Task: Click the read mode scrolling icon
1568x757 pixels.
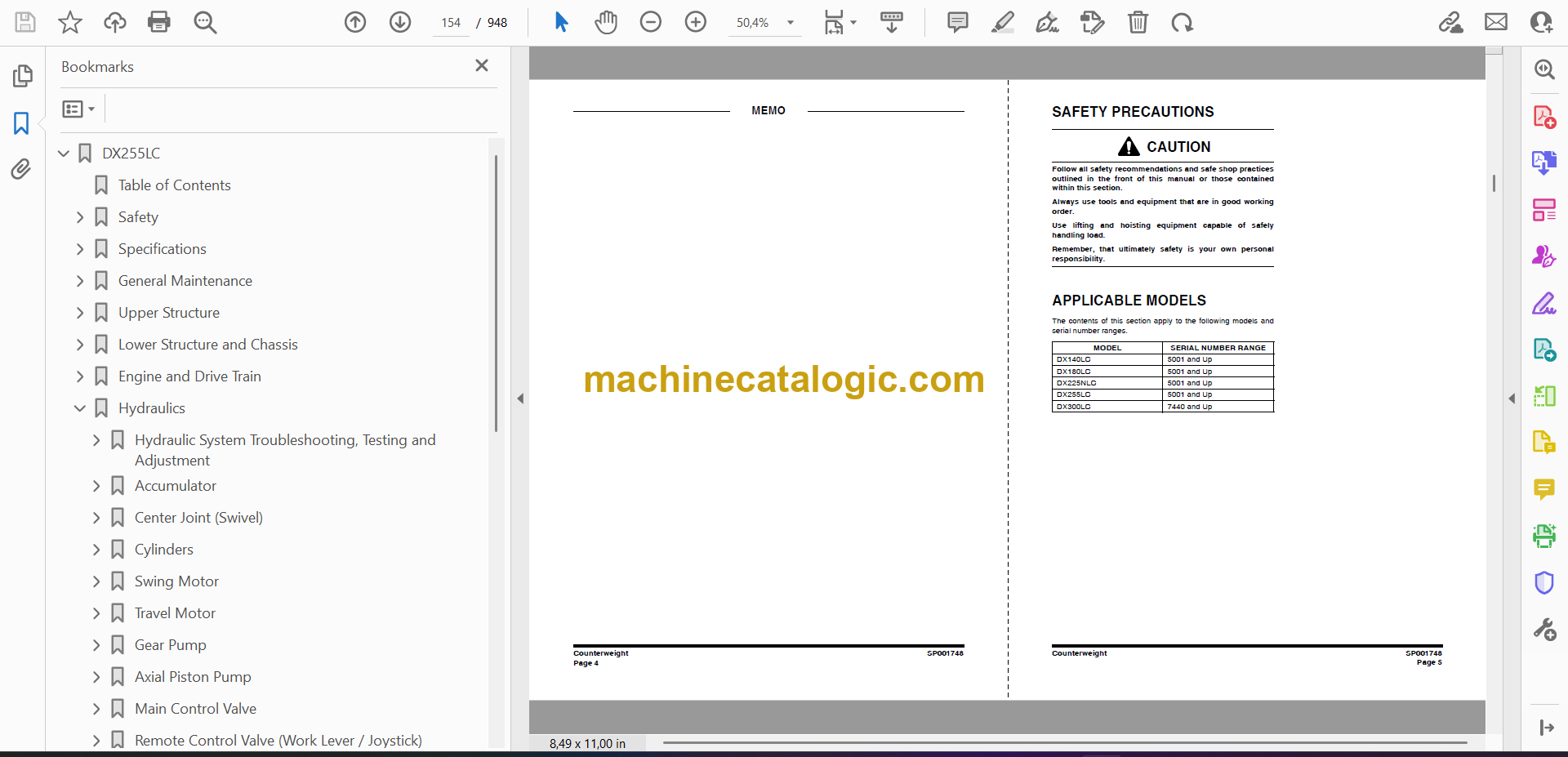Action: pos(892,22)
